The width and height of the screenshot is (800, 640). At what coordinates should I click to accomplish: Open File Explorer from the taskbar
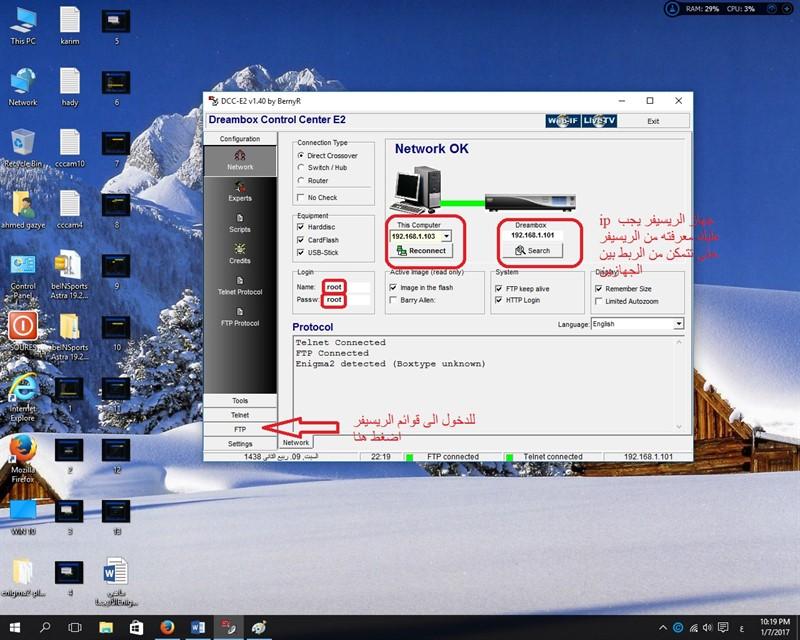click(x=106, y=627)
